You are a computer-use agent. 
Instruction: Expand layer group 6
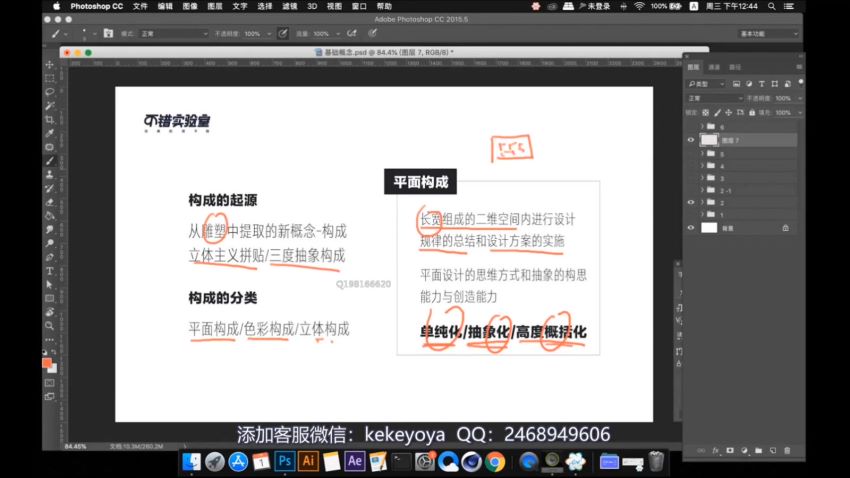click(703, 126)
